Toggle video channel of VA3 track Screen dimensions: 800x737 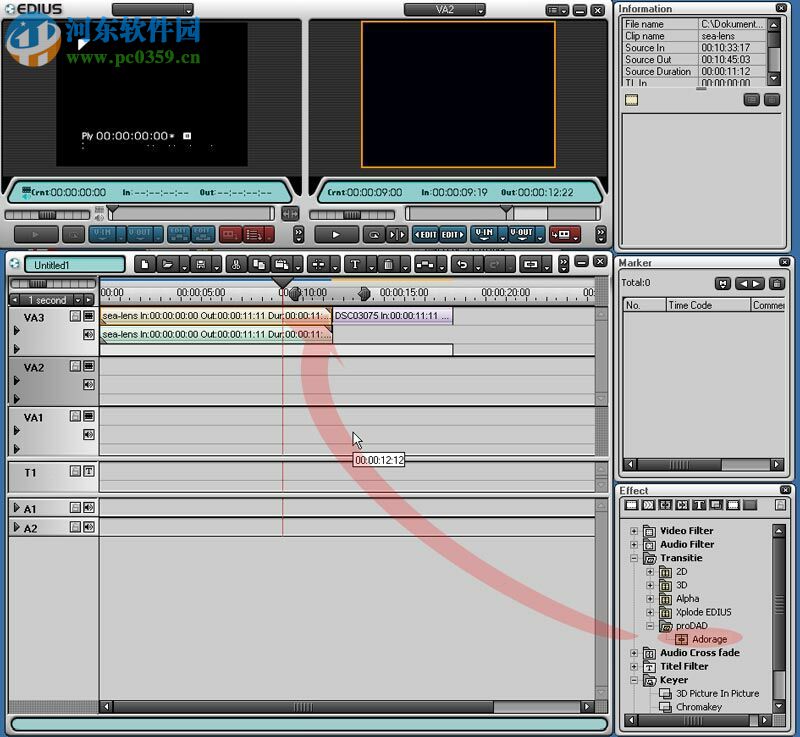[x=89, y=316]
